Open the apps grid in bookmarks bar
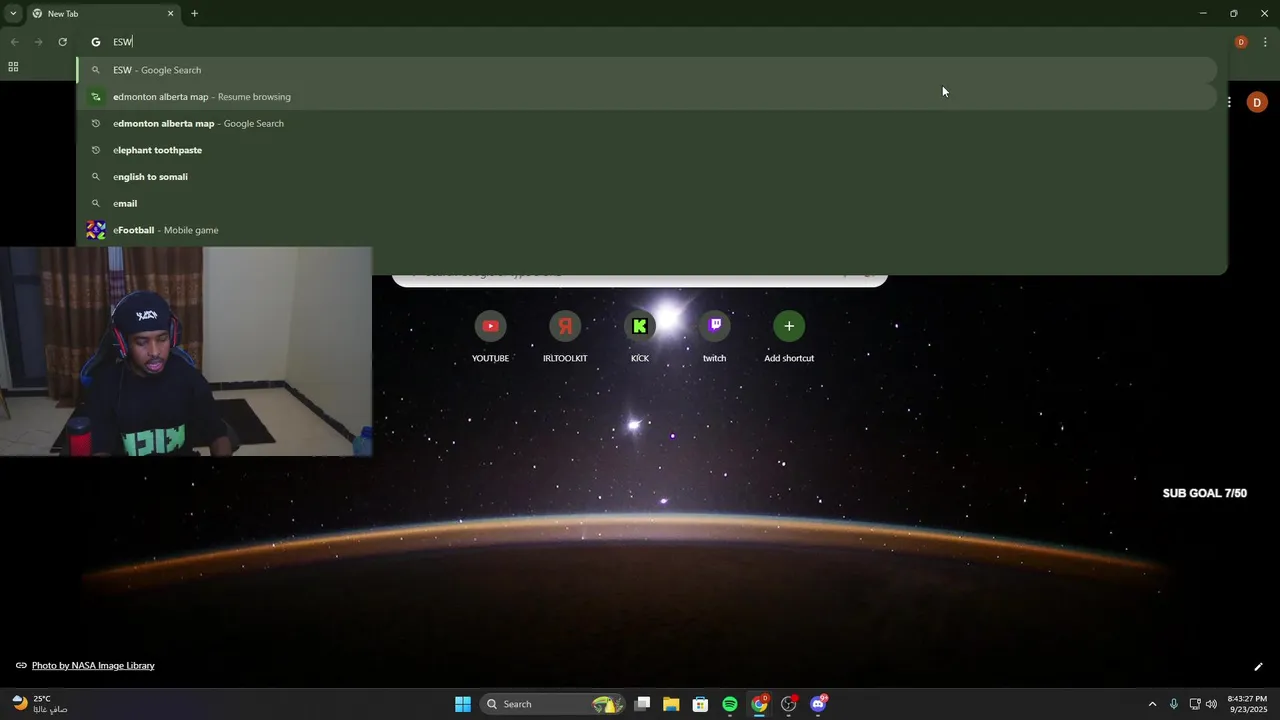1280x720 pixels. pos(13,67)
